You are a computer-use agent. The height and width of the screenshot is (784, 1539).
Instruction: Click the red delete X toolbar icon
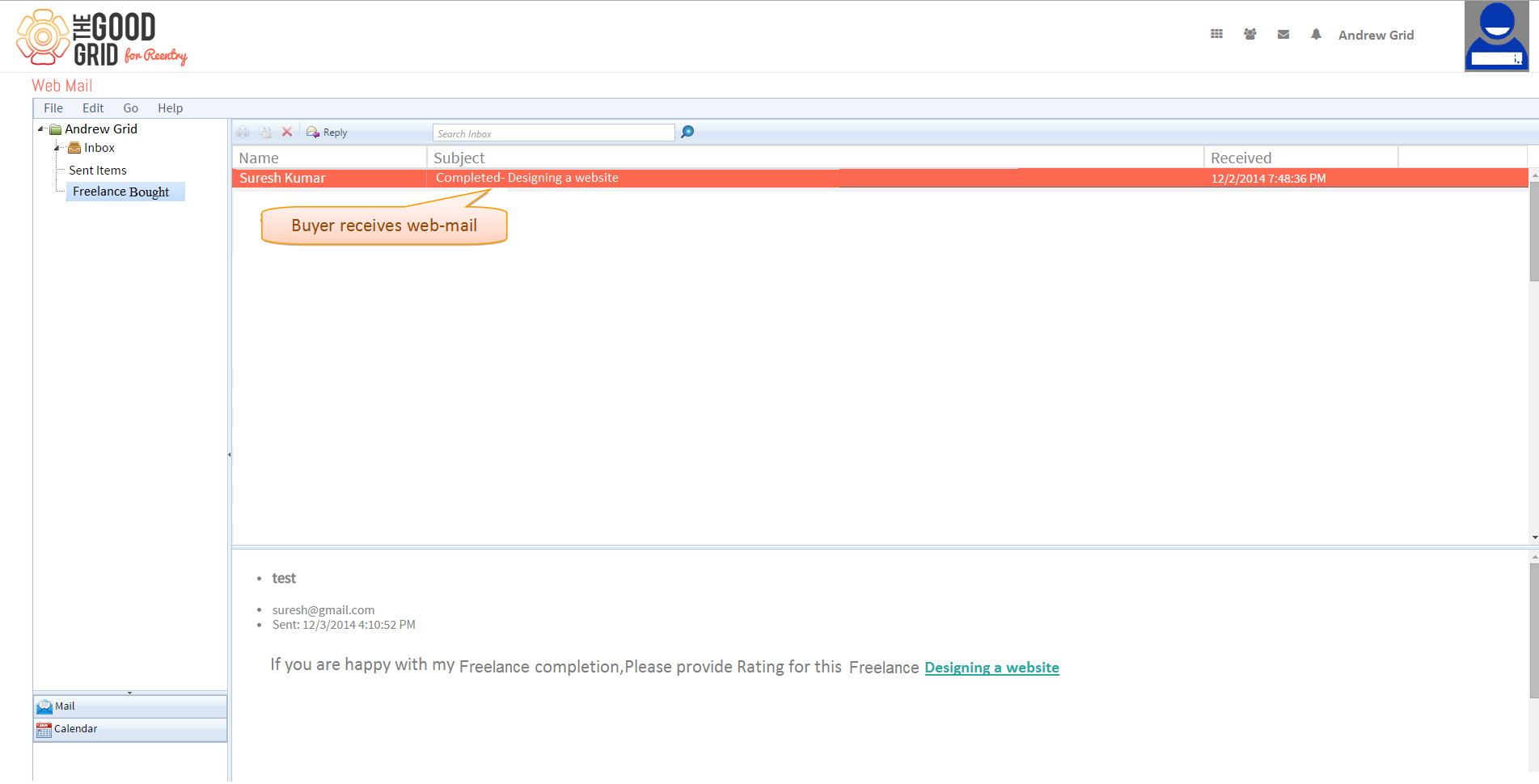coord(287,132)
